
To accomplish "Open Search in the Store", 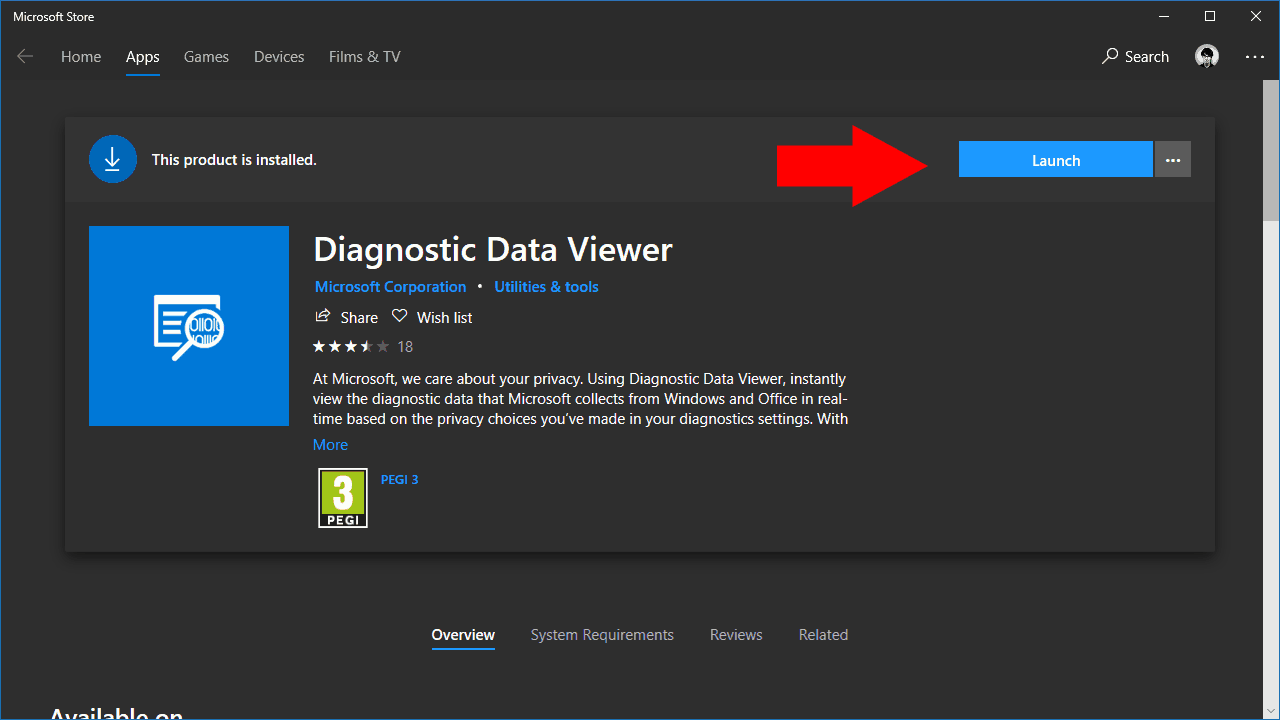I will (1135, 57).
